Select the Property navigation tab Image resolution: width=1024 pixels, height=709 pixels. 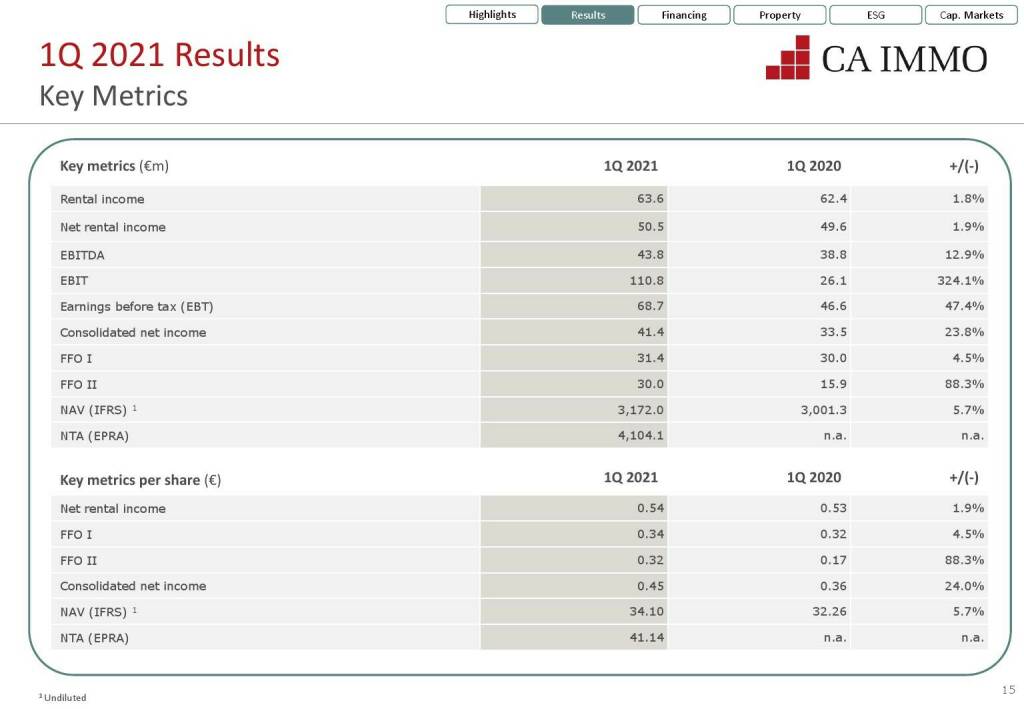point(780,15)
